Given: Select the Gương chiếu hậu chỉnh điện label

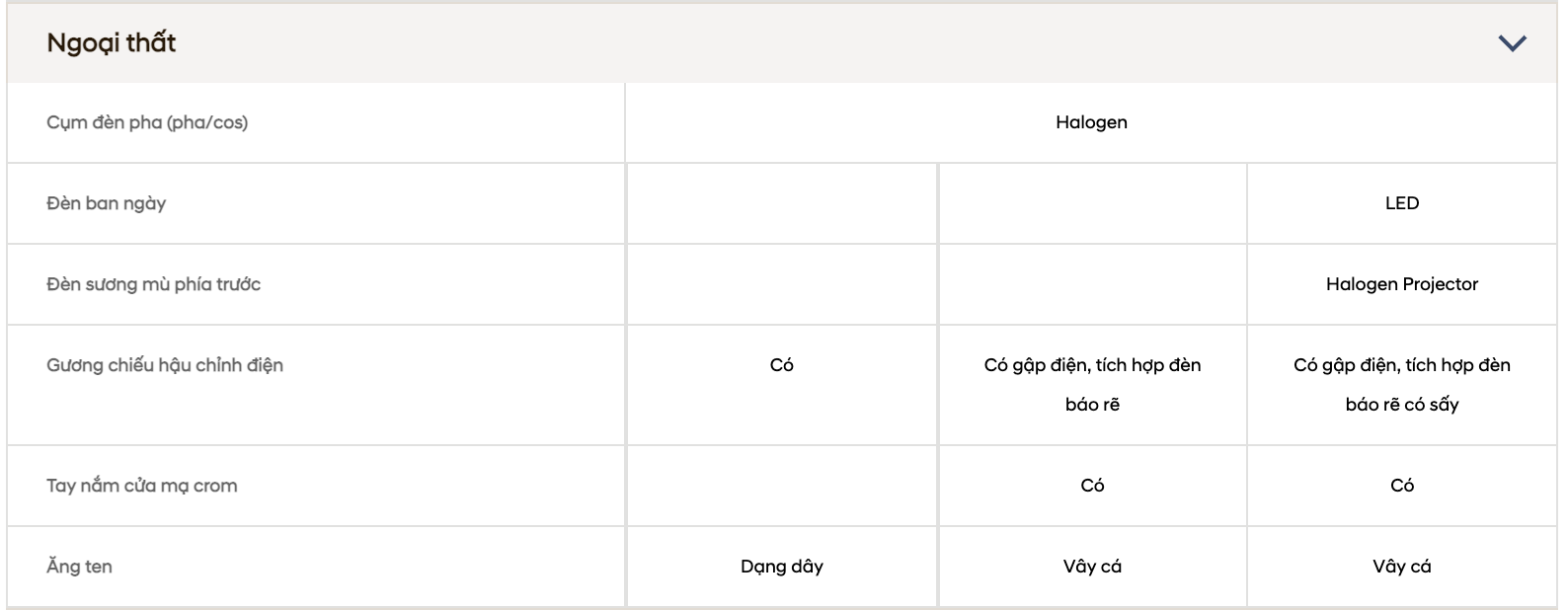Looking at the screenshot, I should click(x=165, y=365).
